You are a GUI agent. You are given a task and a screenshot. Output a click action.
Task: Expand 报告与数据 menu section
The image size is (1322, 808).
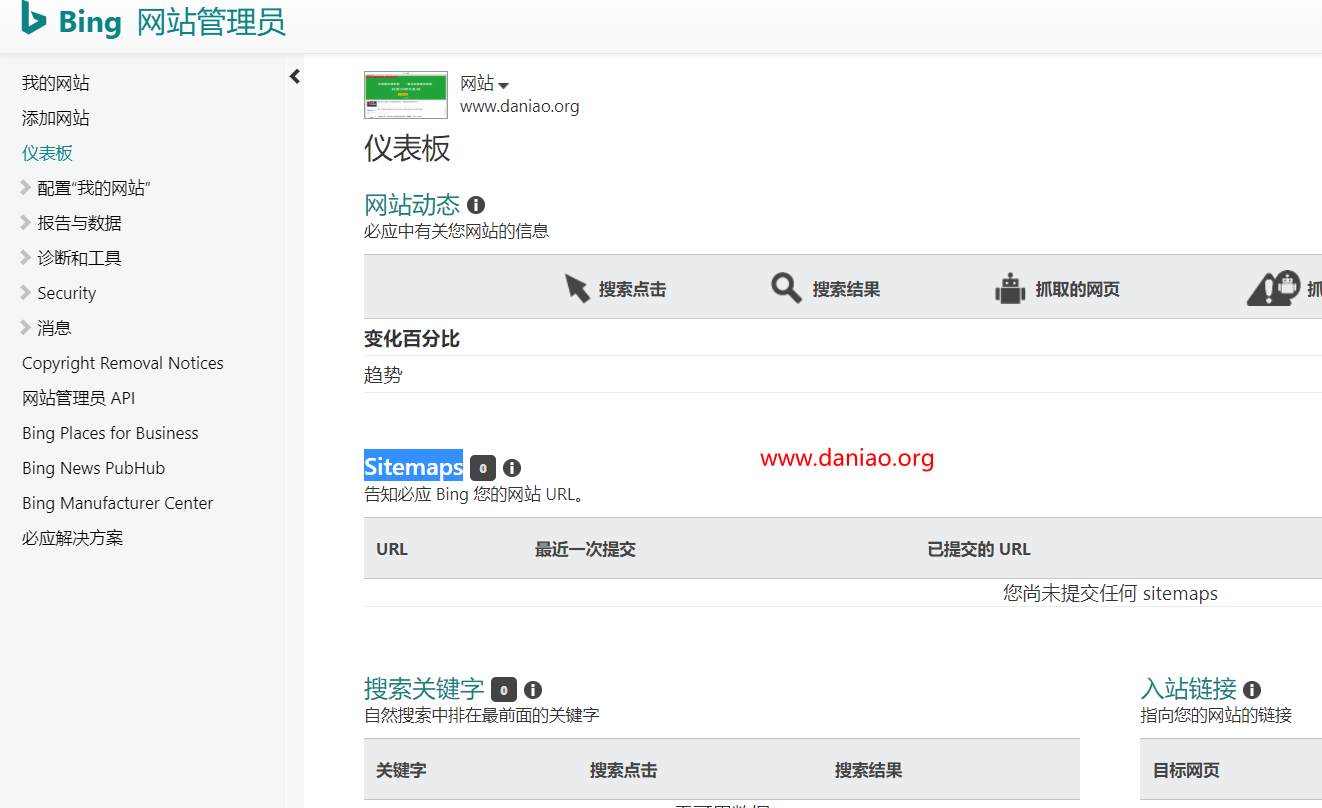tap(71, 223)
